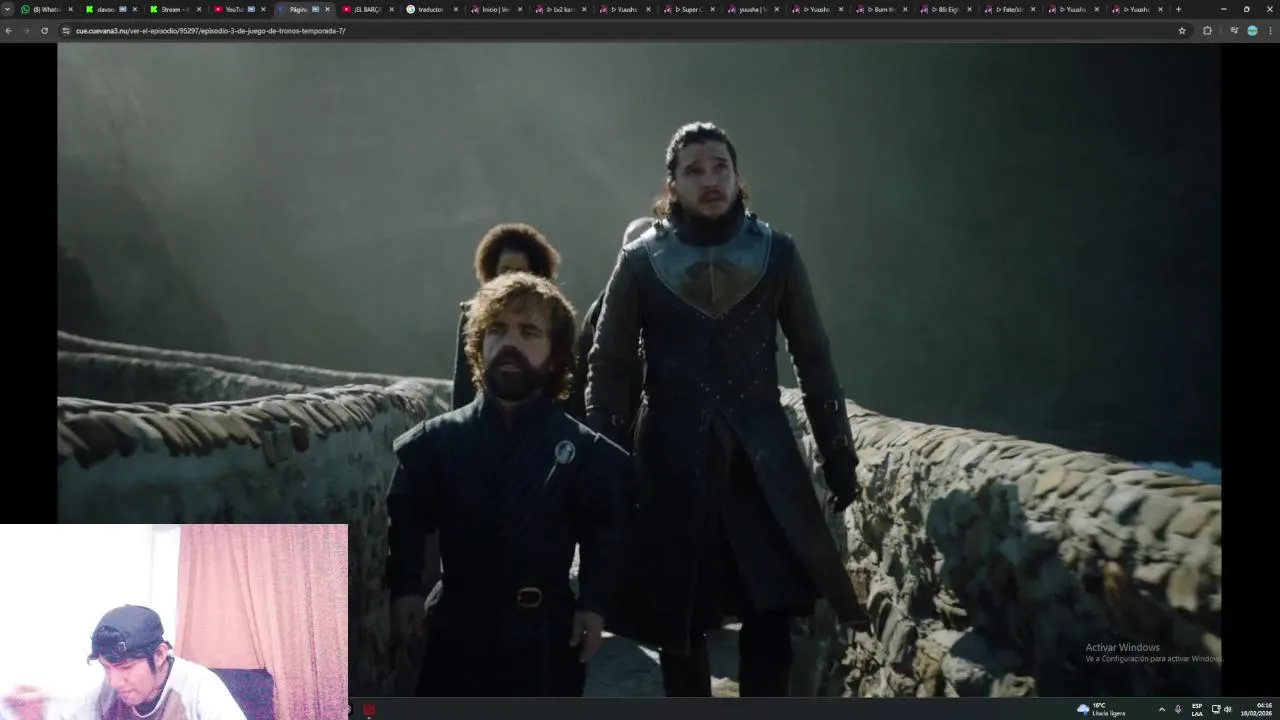Open the browser Extensions puzzle icon

pyautogui.click(x=1207, y=31)
